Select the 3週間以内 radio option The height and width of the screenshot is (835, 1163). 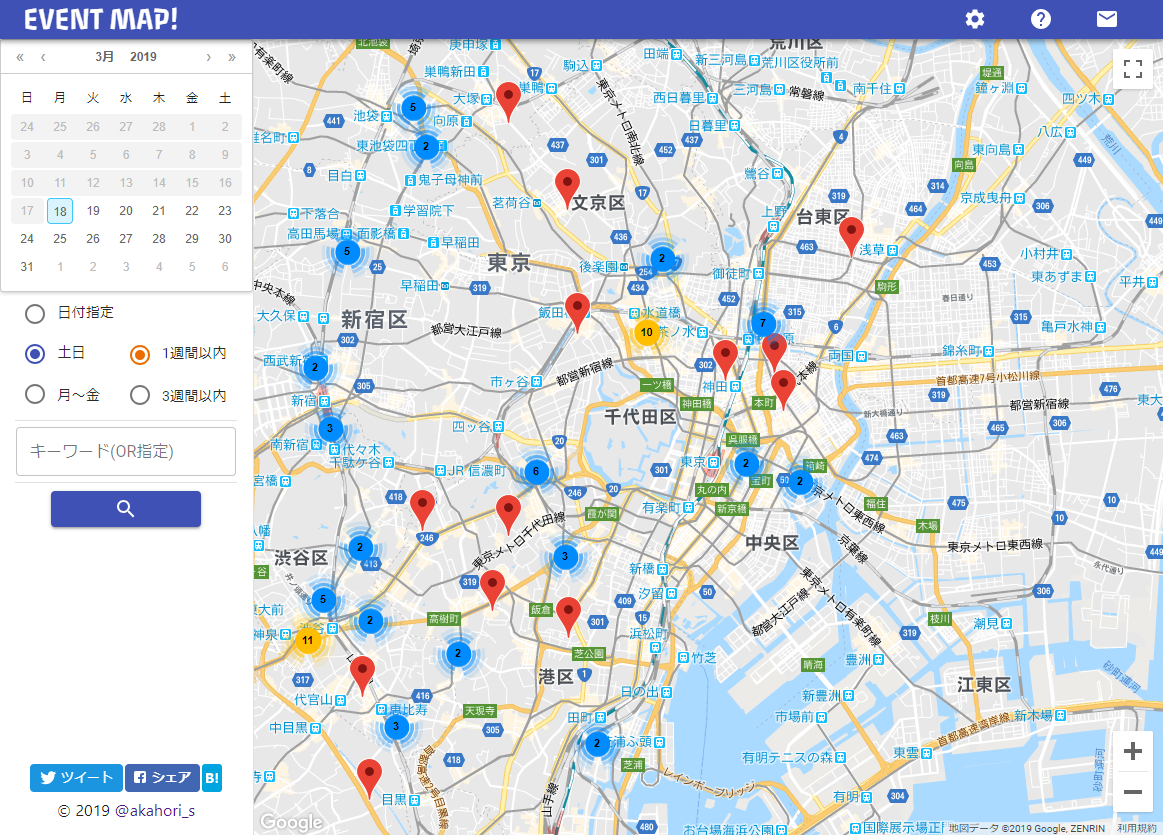pyautogui.click(x=140, y=395)
